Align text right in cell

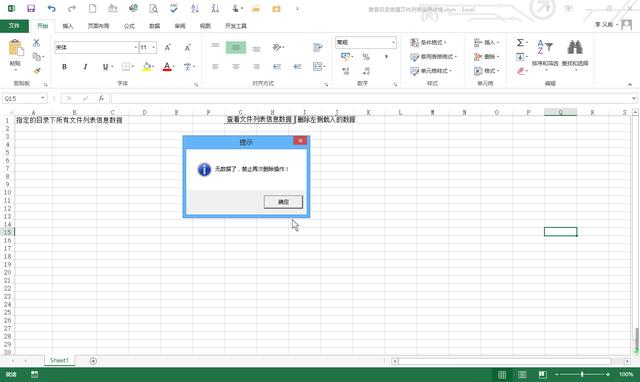point(256,67)
